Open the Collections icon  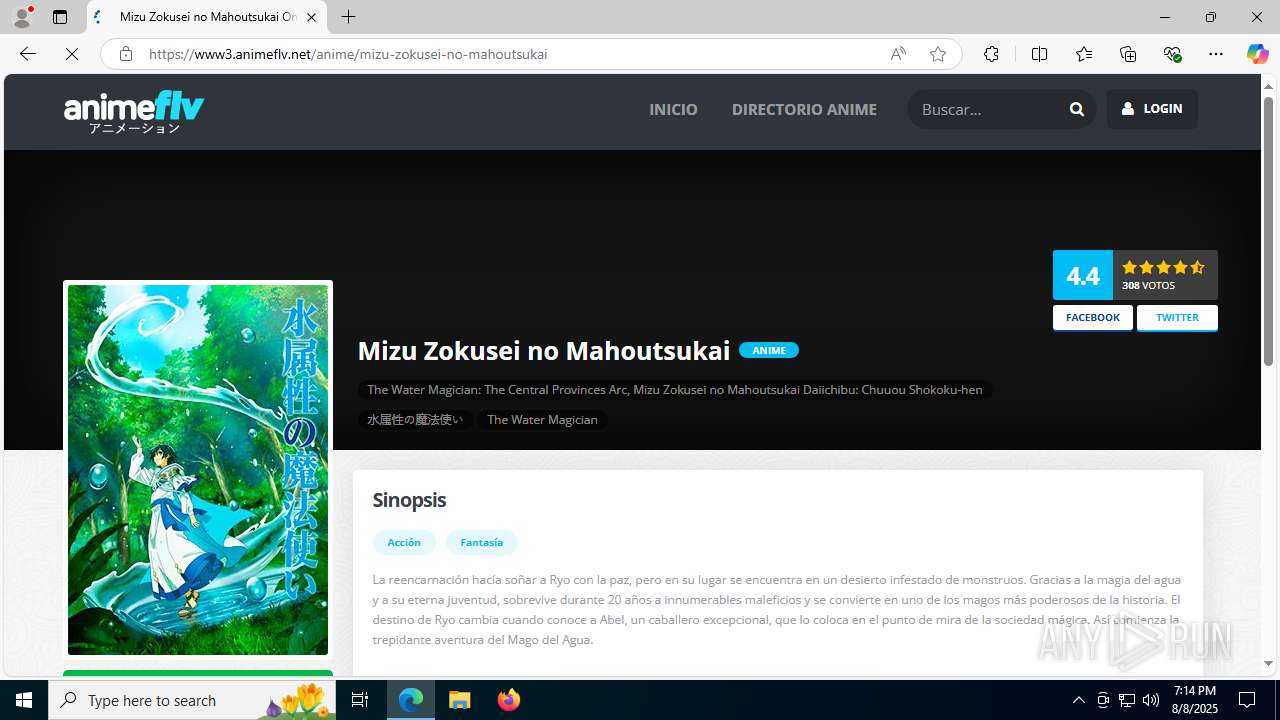[1128, 54]
